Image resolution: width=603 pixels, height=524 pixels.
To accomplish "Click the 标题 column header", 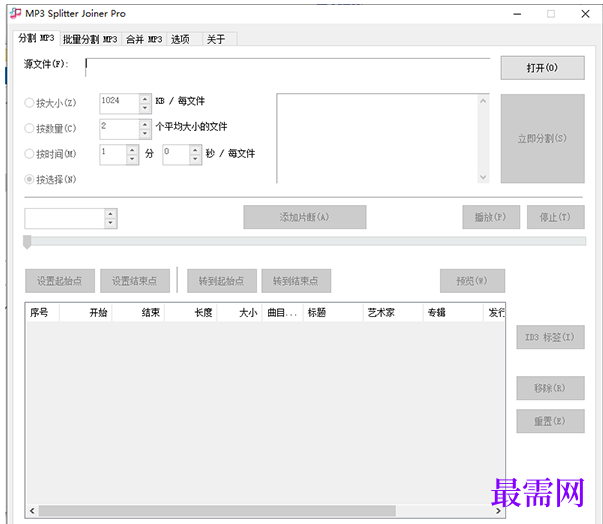I will pos(333,313).
